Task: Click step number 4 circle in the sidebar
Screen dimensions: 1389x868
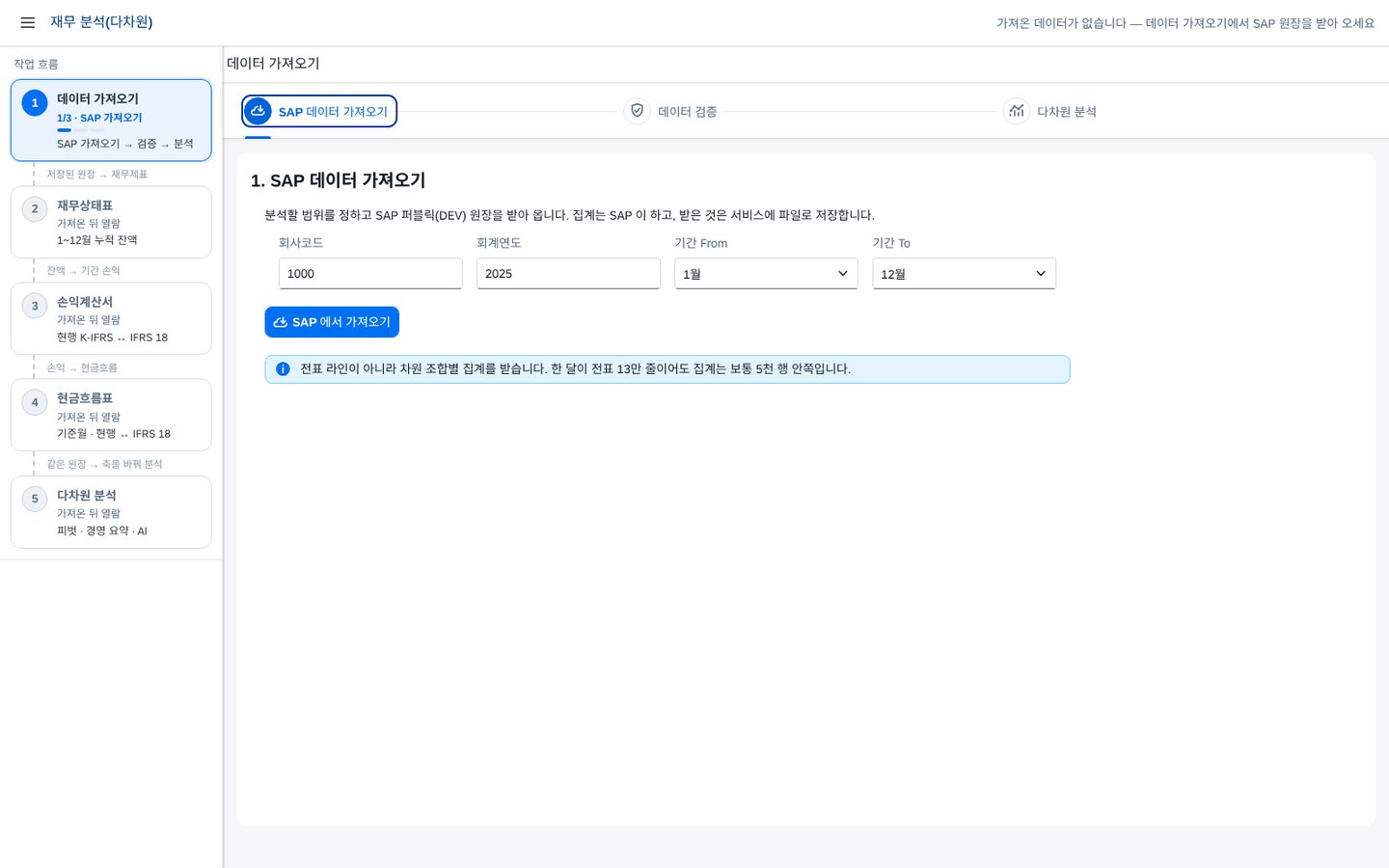Action: pyautogui.click(x=35, y=402)
